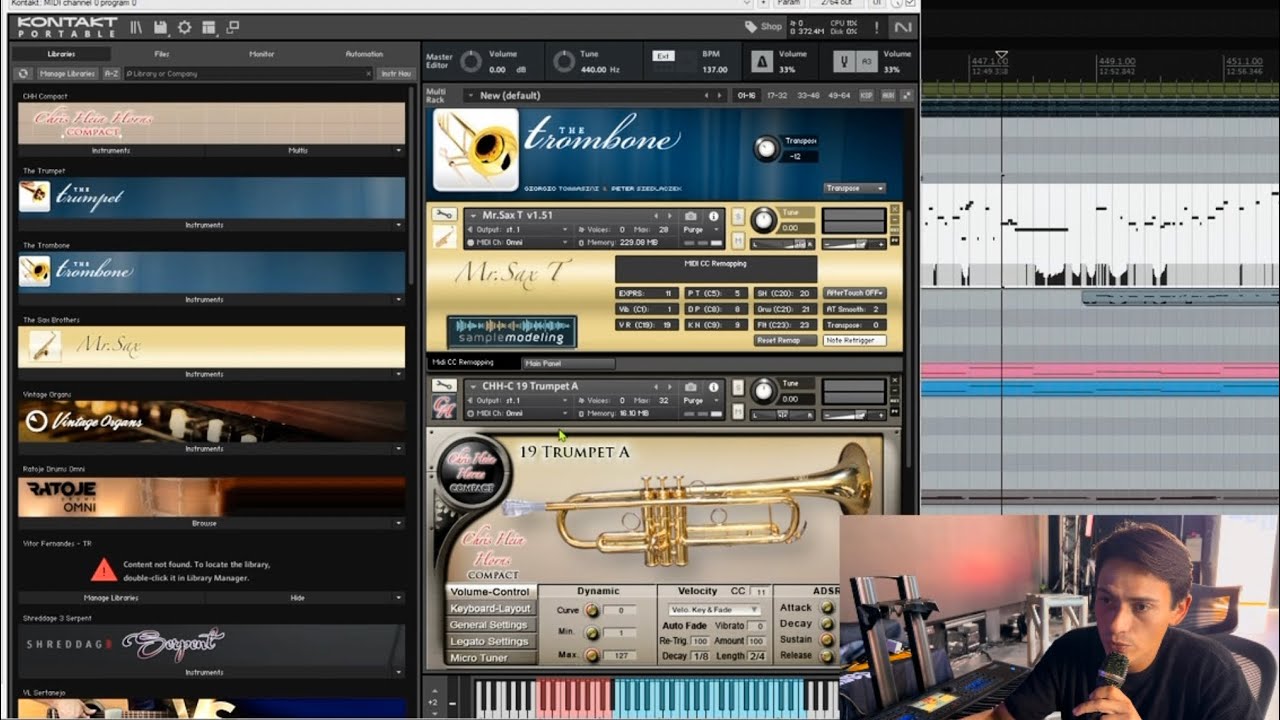Click Browse under Ratoje Drums Omni
The image size is (1280, 720).
204,523
